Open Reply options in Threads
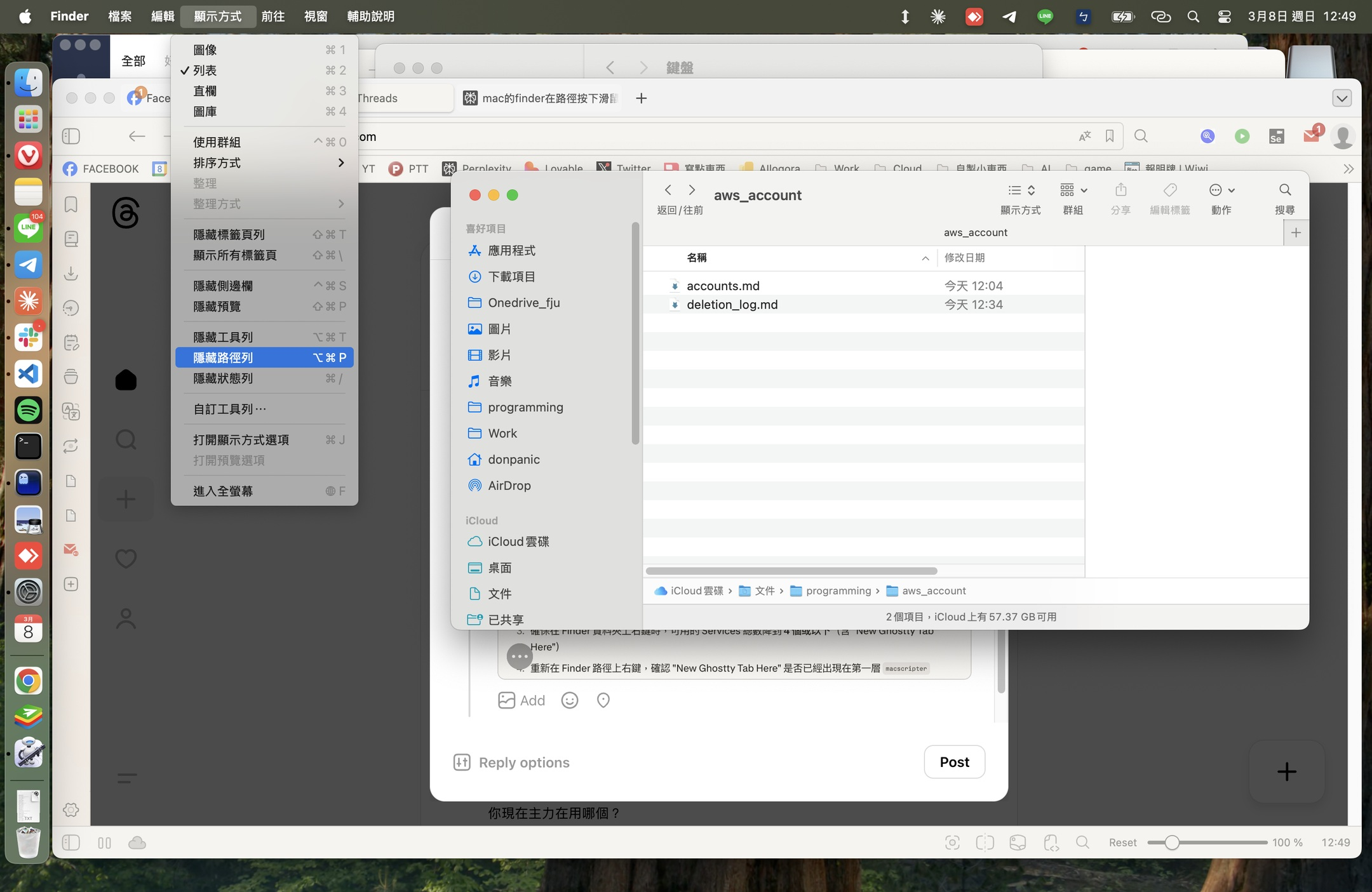Image resolution: width=1372 pixels, height=892 pixels. pos(511,762)
